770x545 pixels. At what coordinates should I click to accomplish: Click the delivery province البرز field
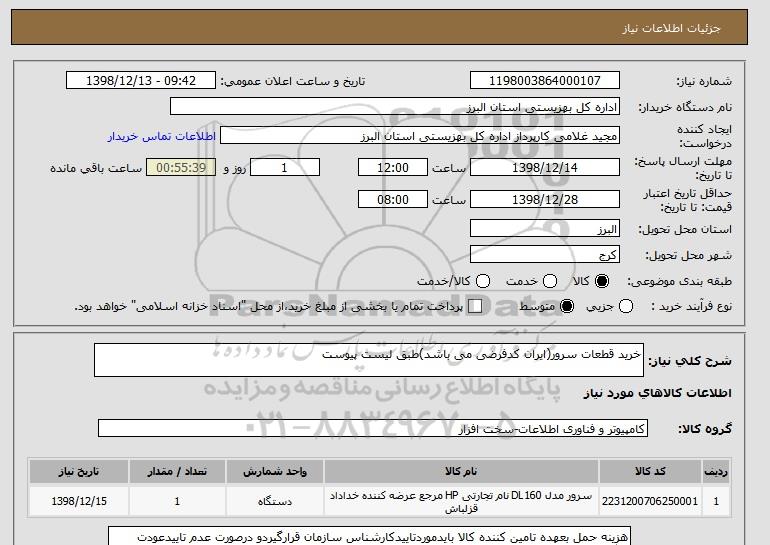pos(545,229)
